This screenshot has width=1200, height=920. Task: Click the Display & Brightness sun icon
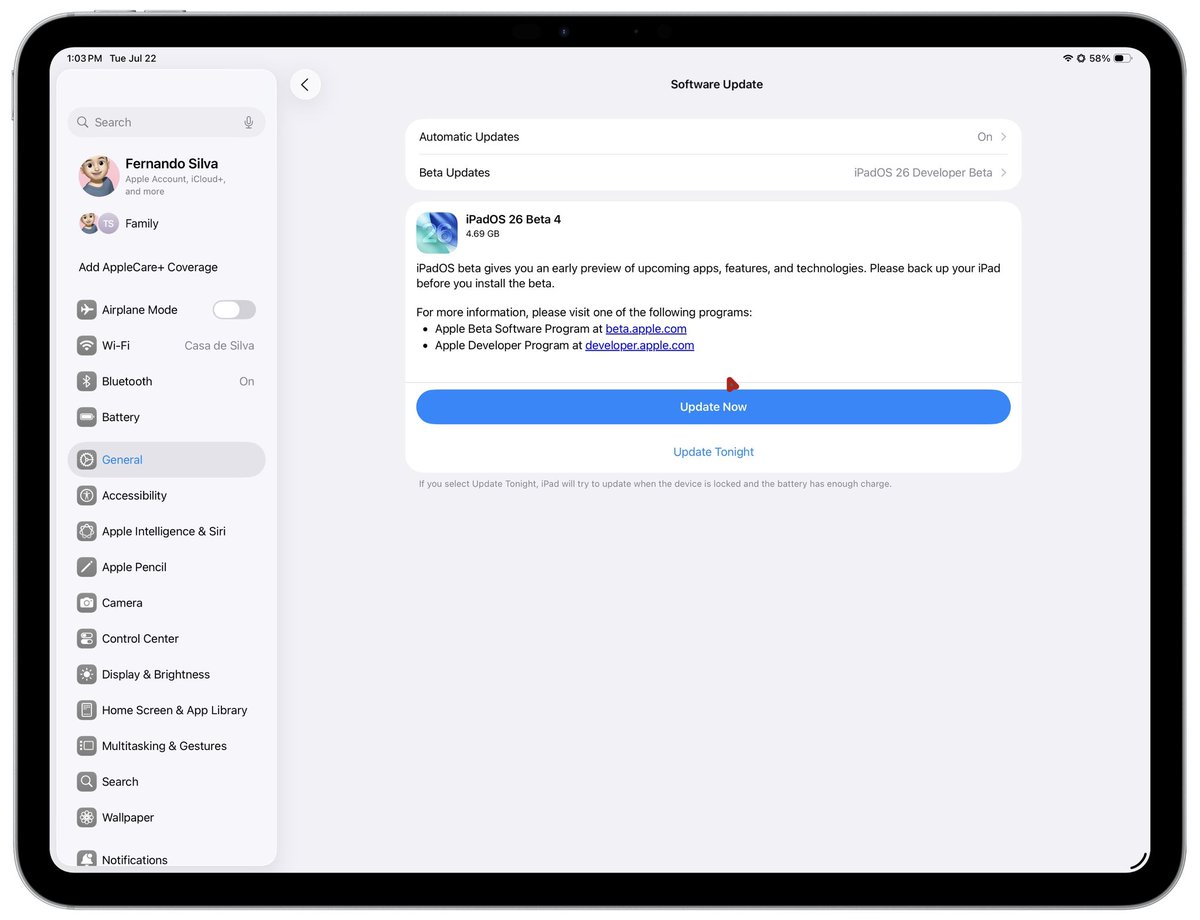(x=87, y=675)
